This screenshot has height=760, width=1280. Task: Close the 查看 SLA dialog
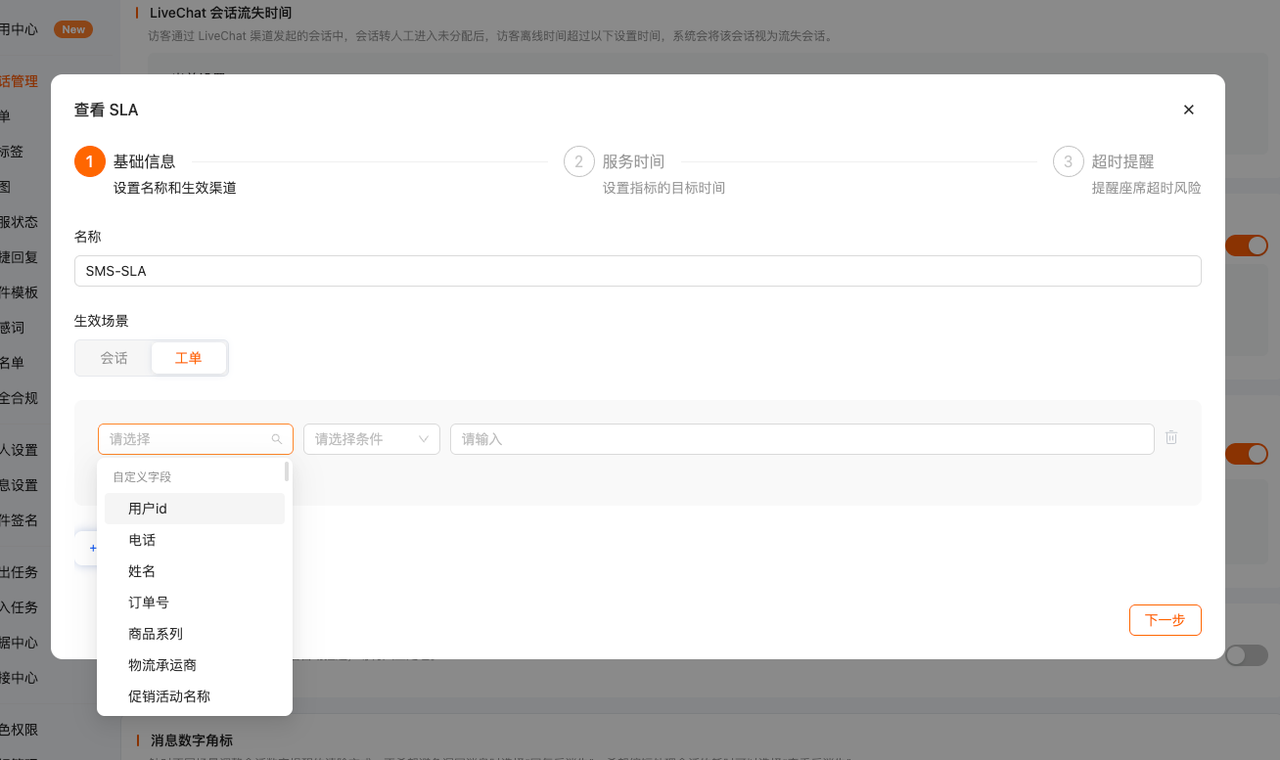(x=1189, y=110)
